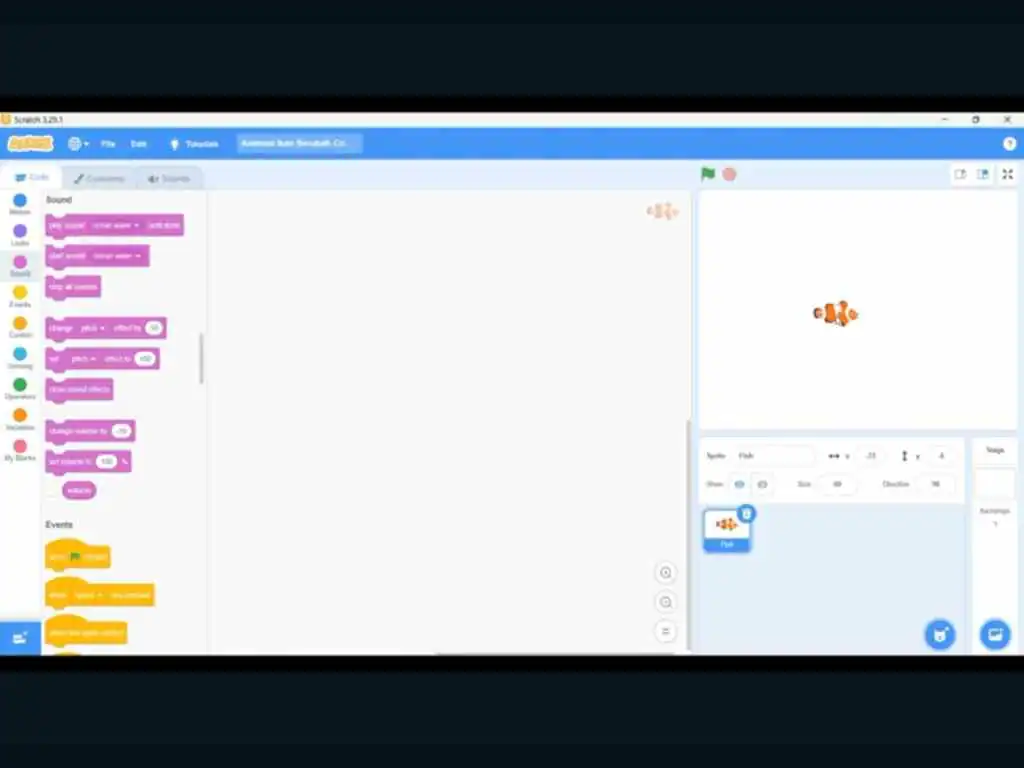Click the volume reporter block

coord(79,490)
